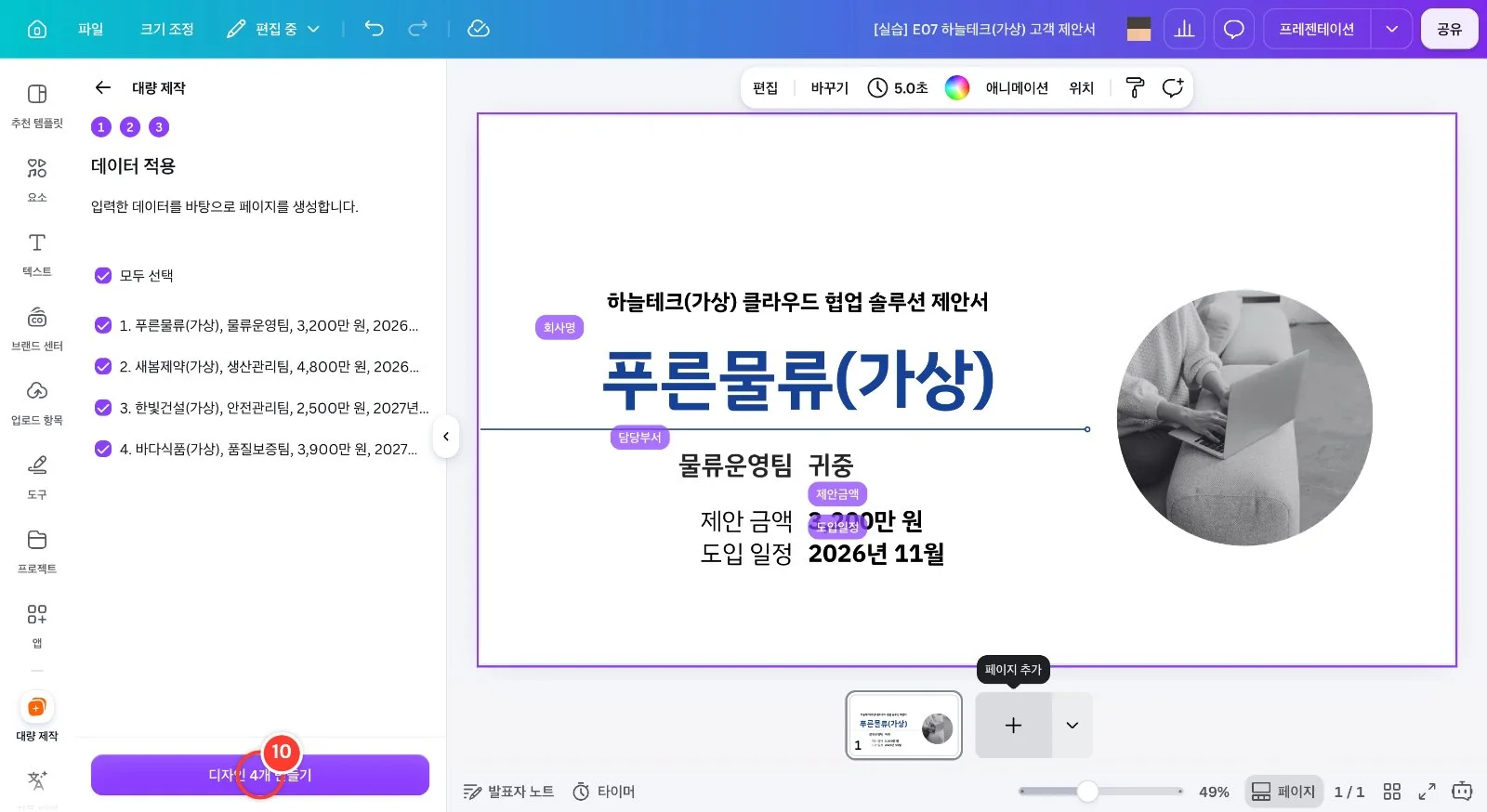Open 업로드 항목 panel

[37, 402]
